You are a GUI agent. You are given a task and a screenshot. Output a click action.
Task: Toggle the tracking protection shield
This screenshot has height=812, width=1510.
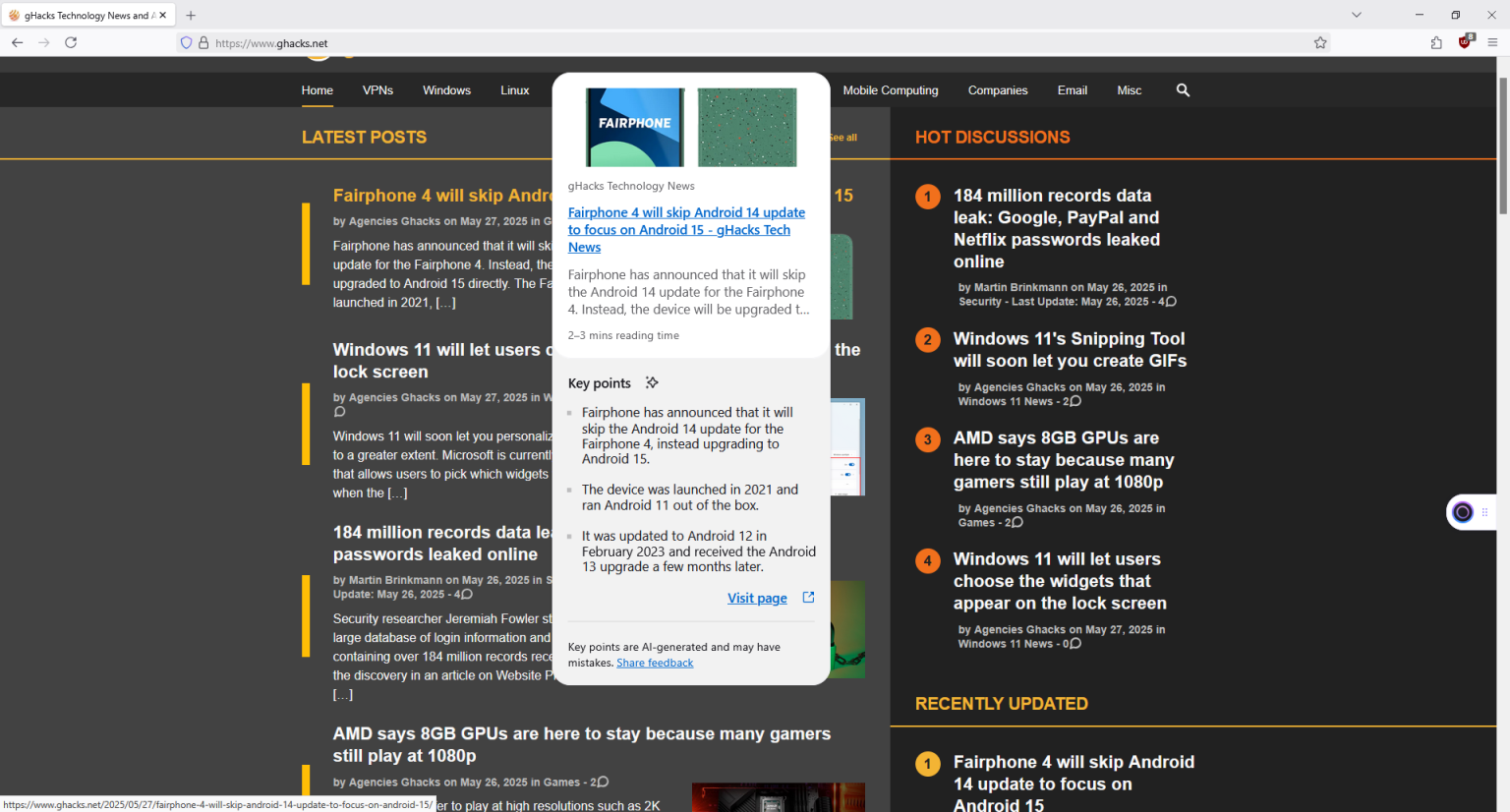(185, 42)
